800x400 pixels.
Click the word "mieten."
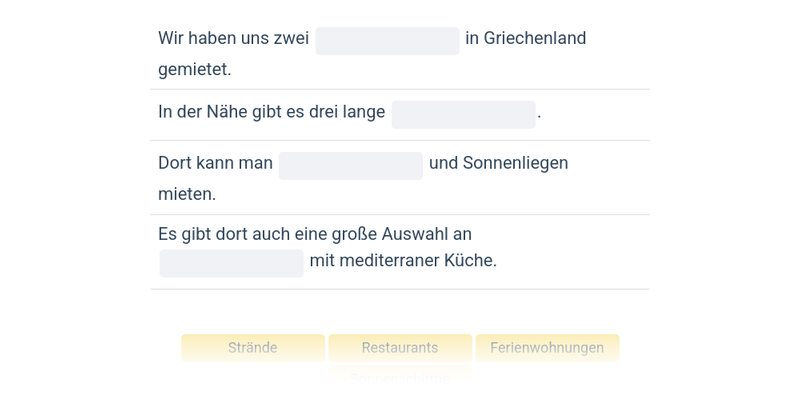coord(187,194)
